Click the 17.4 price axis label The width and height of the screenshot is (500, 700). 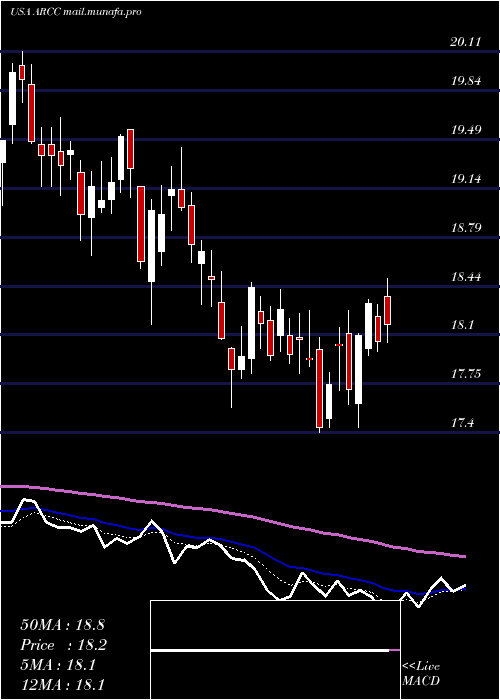coord(462,422)
